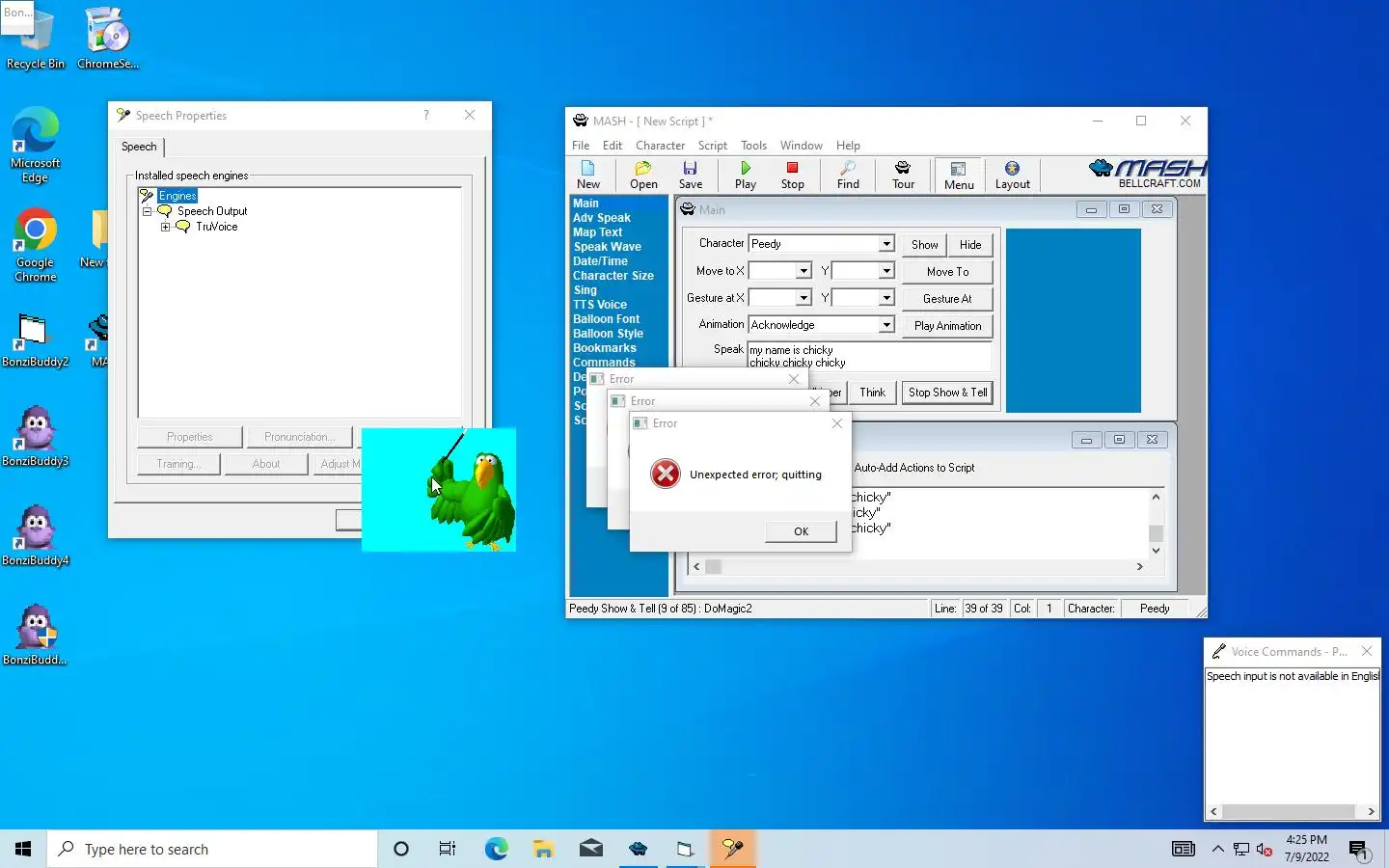The width and height of the screenshot is (1389, 868).
Task: Click the MASH hat icon on the taskbar
Action: (638, 849)
